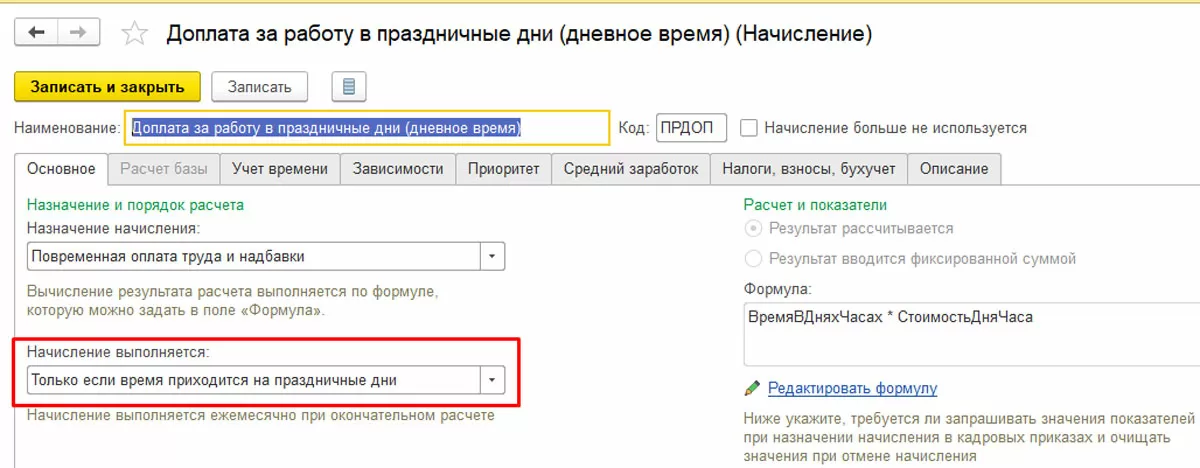
Task: Select 'Результат рассчитывается' radio button
Action: click(753, 228)
